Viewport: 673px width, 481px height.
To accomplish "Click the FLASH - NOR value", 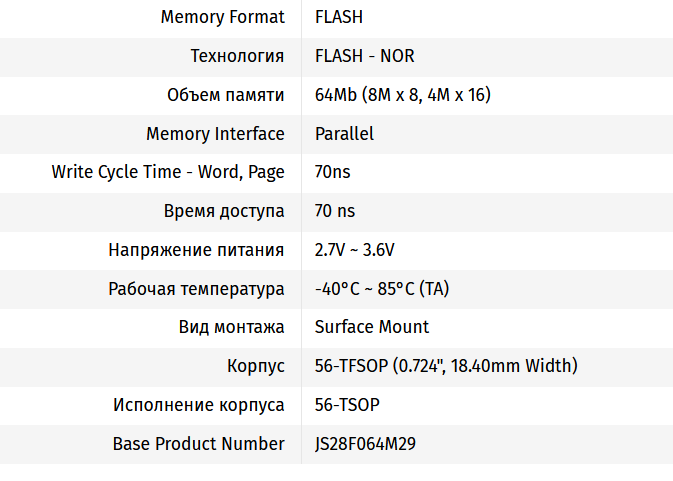I will [x=364, y=56].
